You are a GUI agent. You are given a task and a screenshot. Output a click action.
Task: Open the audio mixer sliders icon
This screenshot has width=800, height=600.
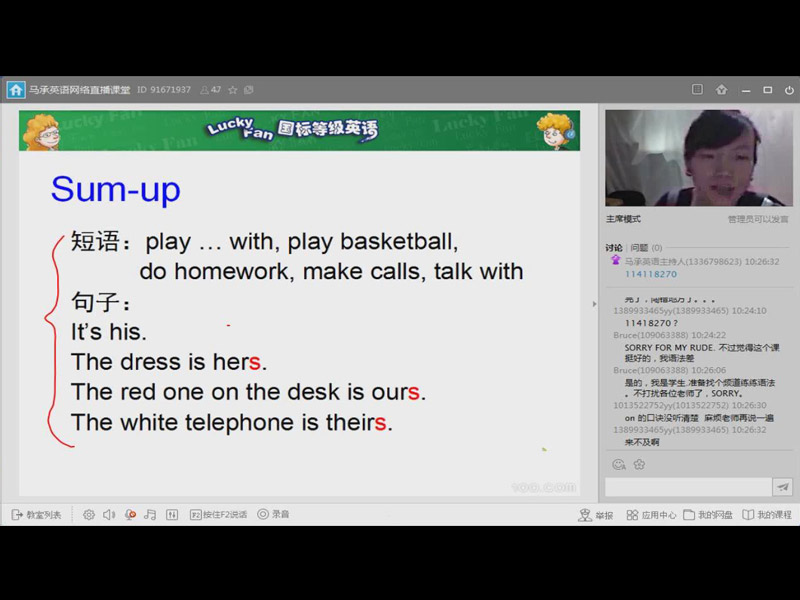[171, 514]
